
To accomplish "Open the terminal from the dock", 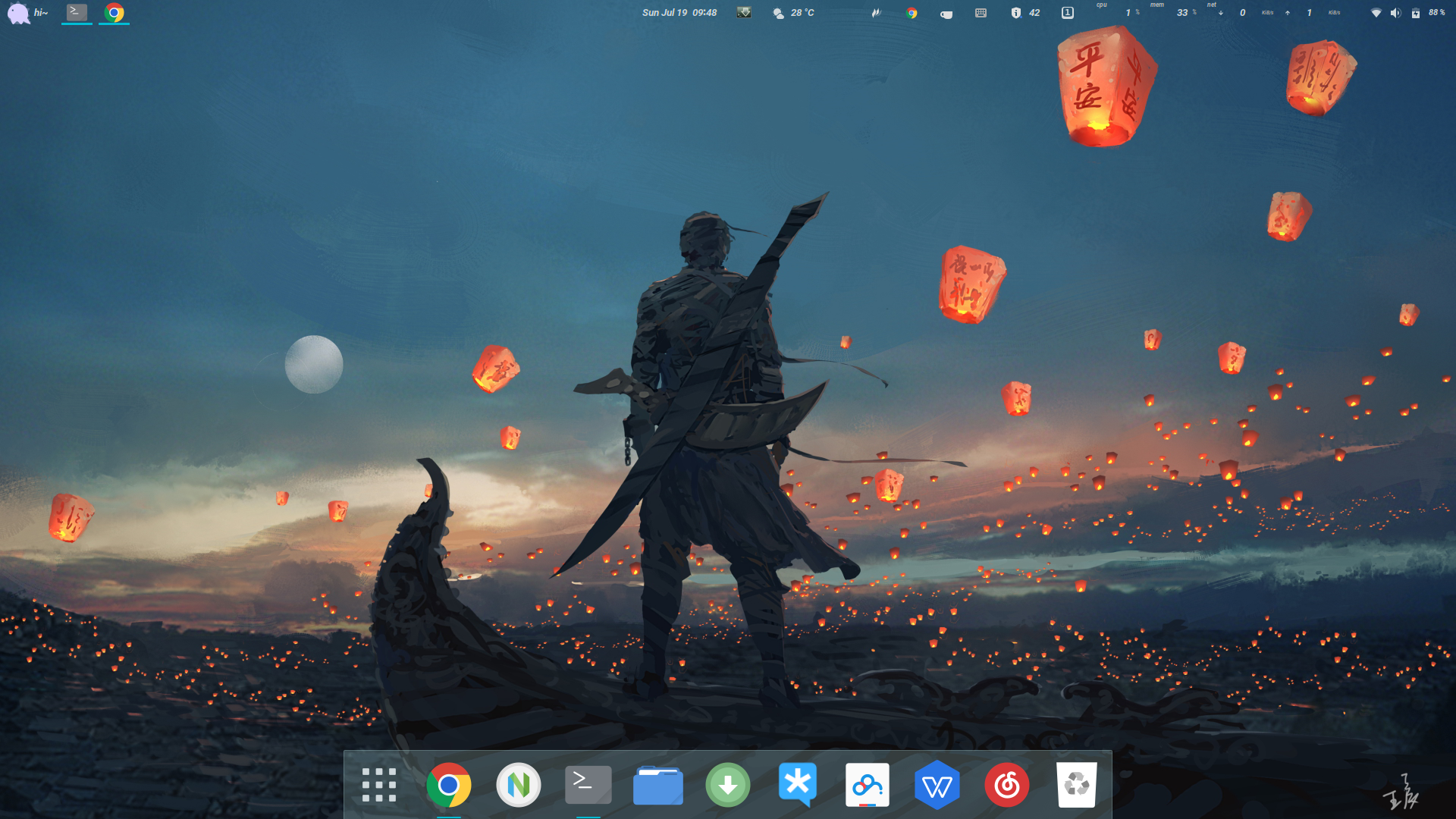I will click(588, 785).
